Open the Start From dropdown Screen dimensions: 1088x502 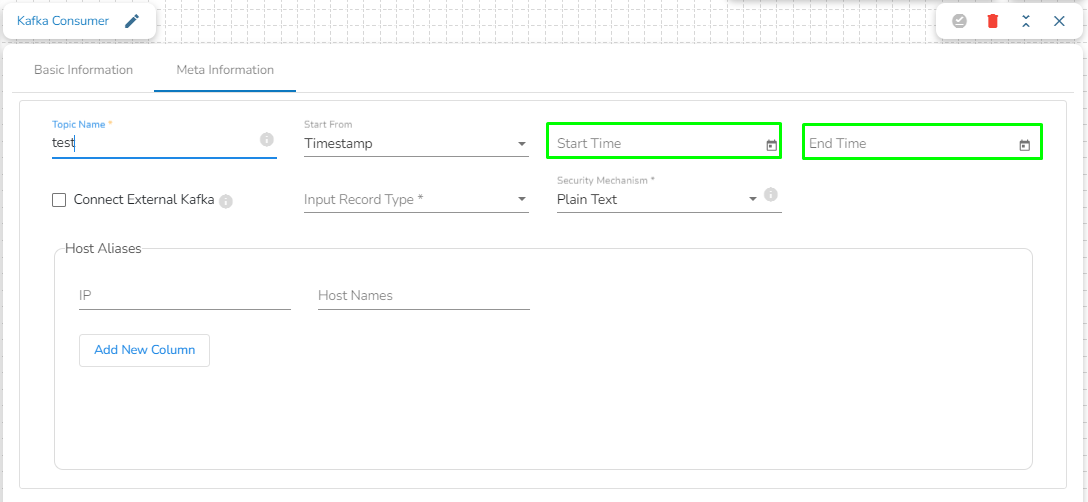point(416,144)
